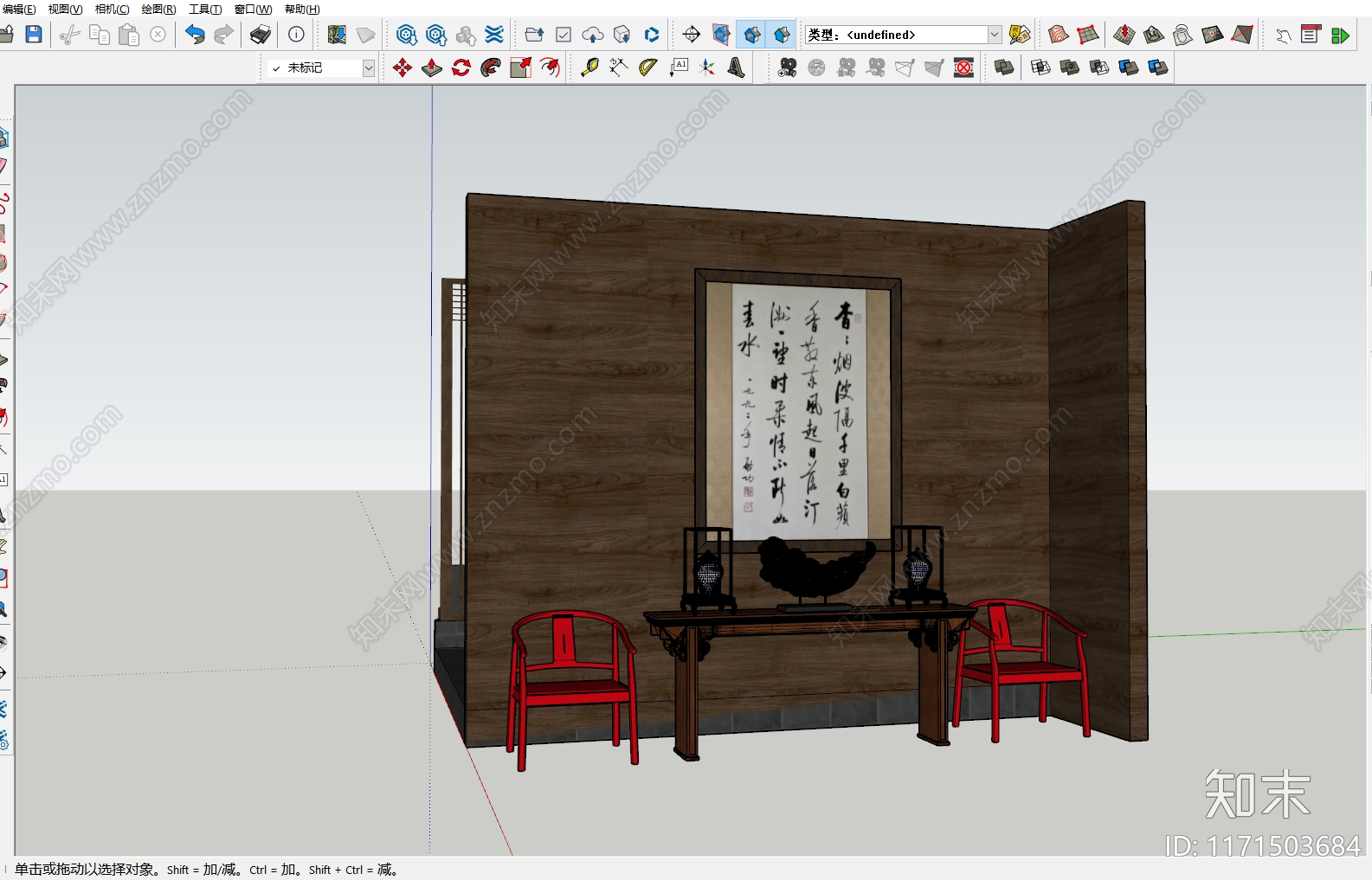This screenshot has height=880, width=1372.
Task: Toggle Show Camera Frustum Lines
Action: coord(905,67)
